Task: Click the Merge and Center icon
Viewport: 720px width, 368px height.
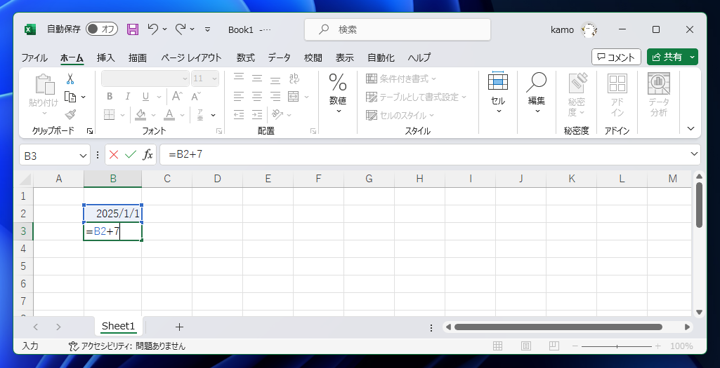Action: [293, 96]
